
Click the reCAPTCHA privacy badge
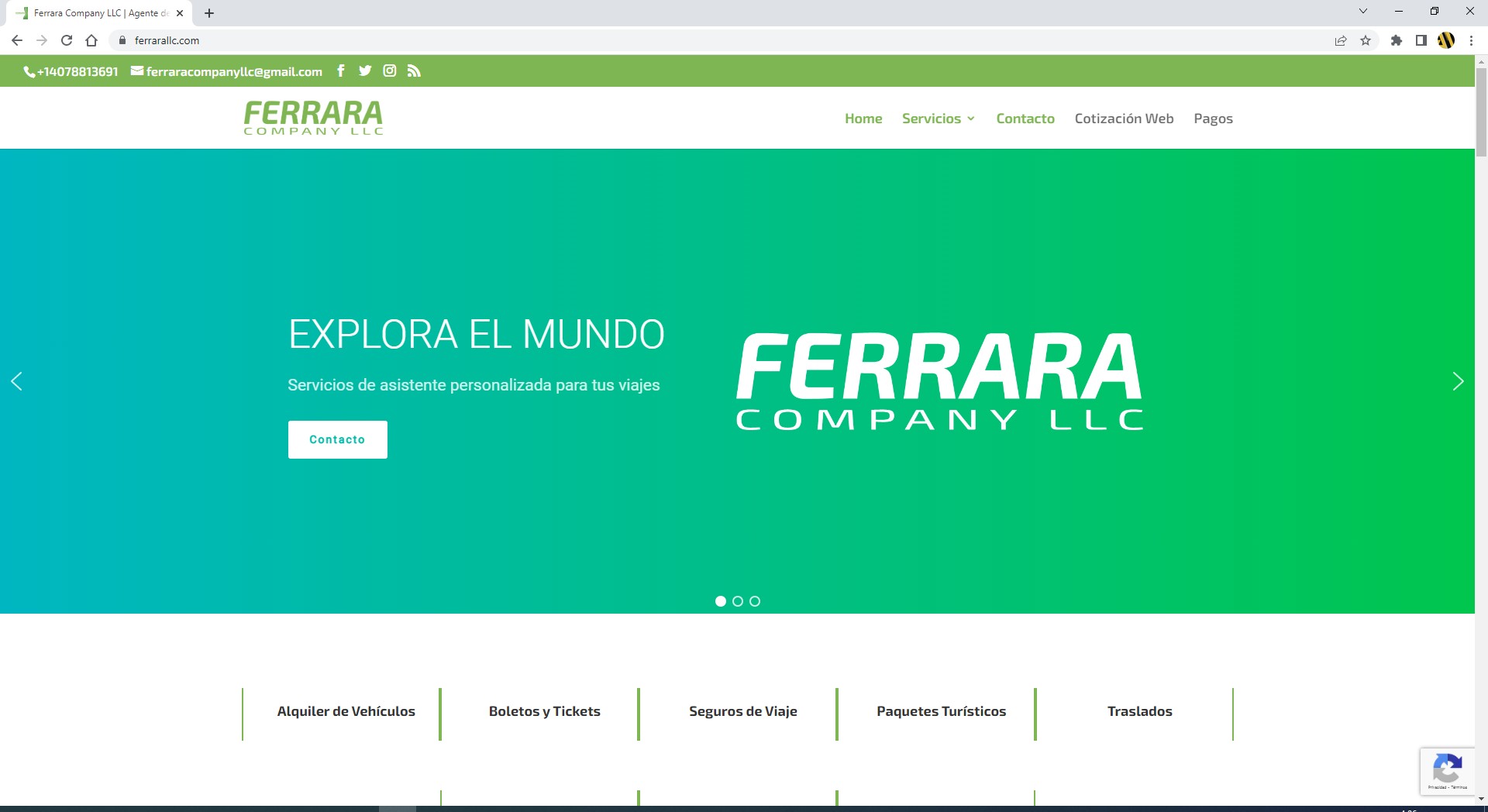(1448, 771)
